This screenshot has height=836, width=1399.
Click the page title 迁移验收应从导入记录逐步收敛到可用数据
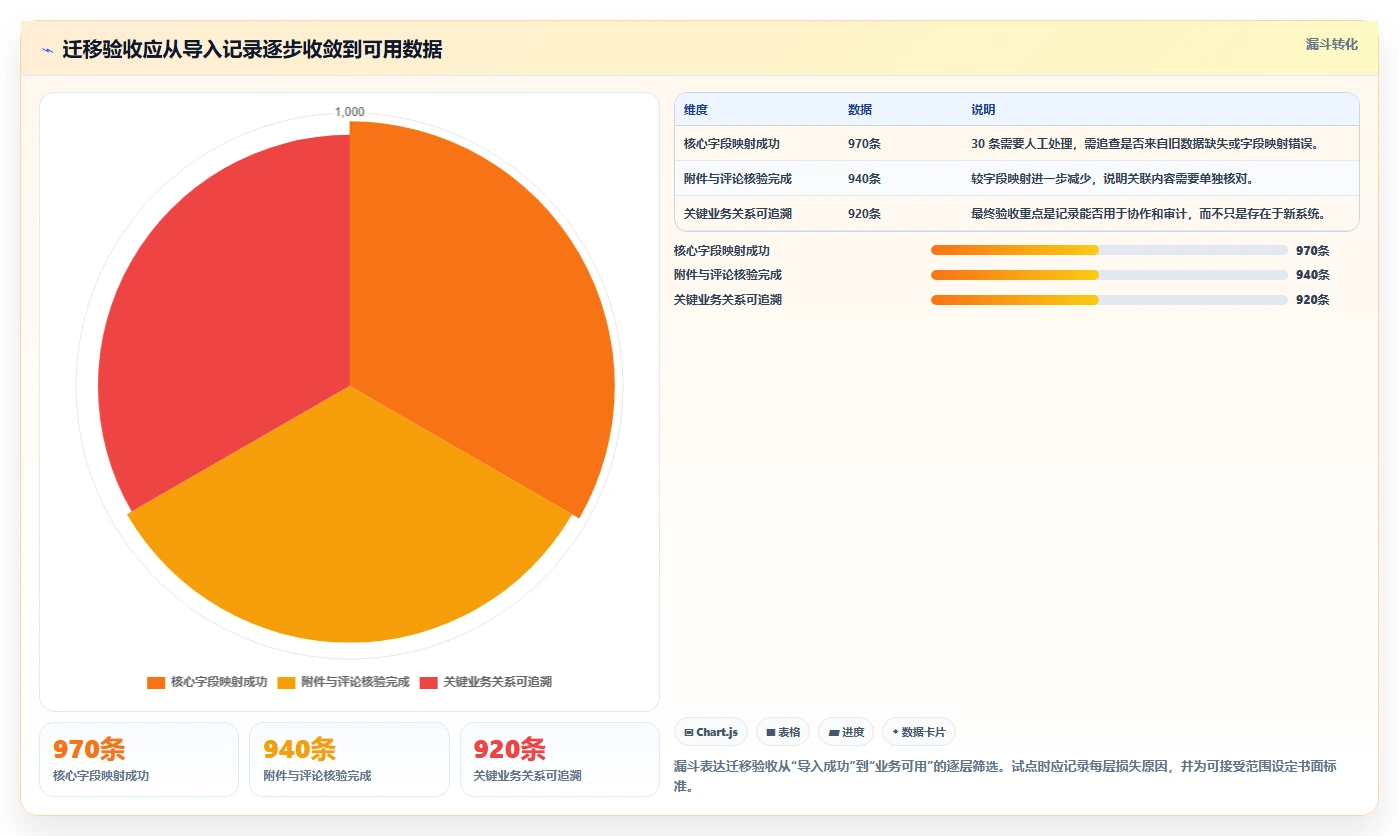(252, 50)
